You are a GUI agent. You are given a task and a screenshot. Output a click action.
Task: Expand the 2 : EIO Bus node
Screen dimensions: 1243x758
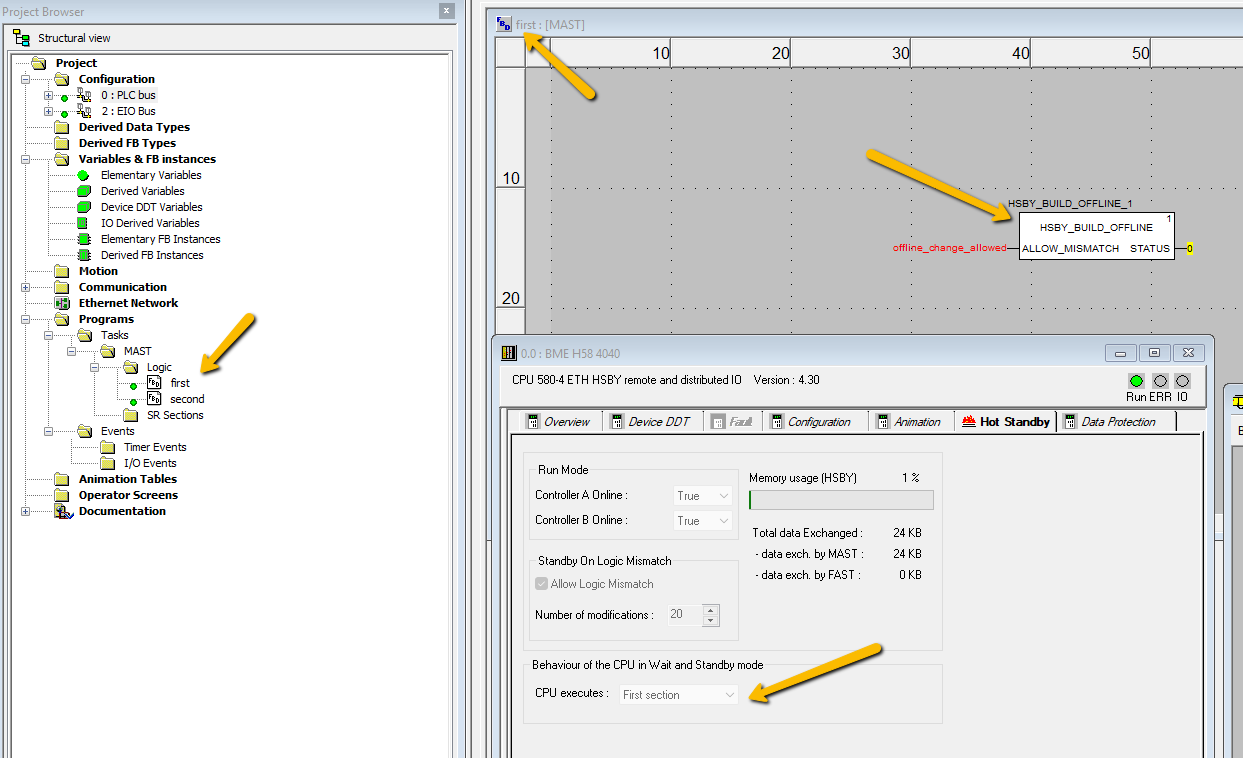tap(48, 111)
